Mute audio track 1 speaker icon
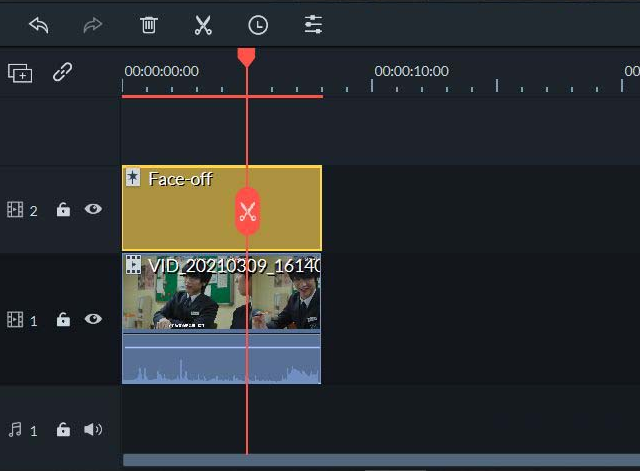Screen dimensions: 640x471 click(93, 429)
